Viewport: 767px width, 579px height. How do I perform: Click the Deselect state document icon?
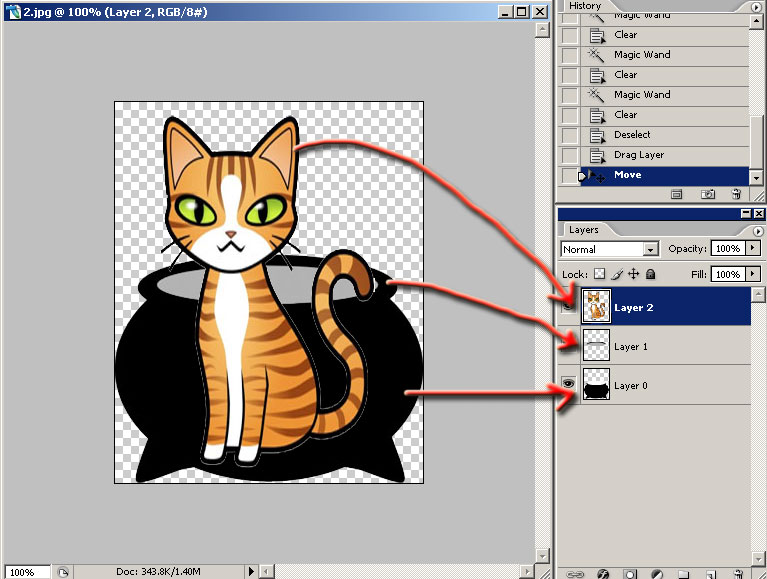pyautogui.click(x=597, y=135)
